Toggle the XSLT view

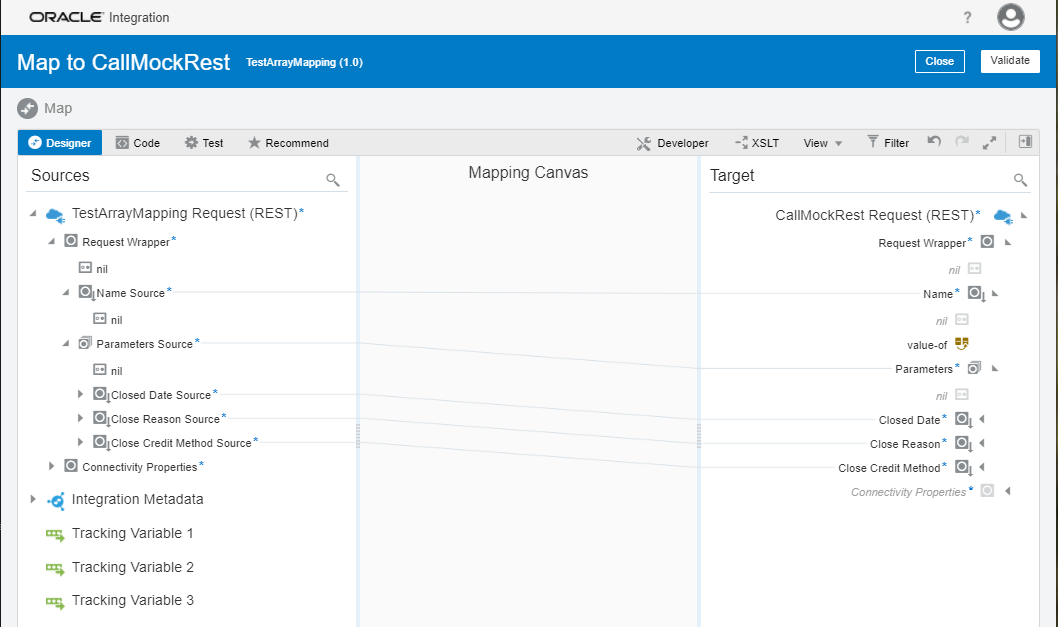pyautogui.click(x=756, y=143)
